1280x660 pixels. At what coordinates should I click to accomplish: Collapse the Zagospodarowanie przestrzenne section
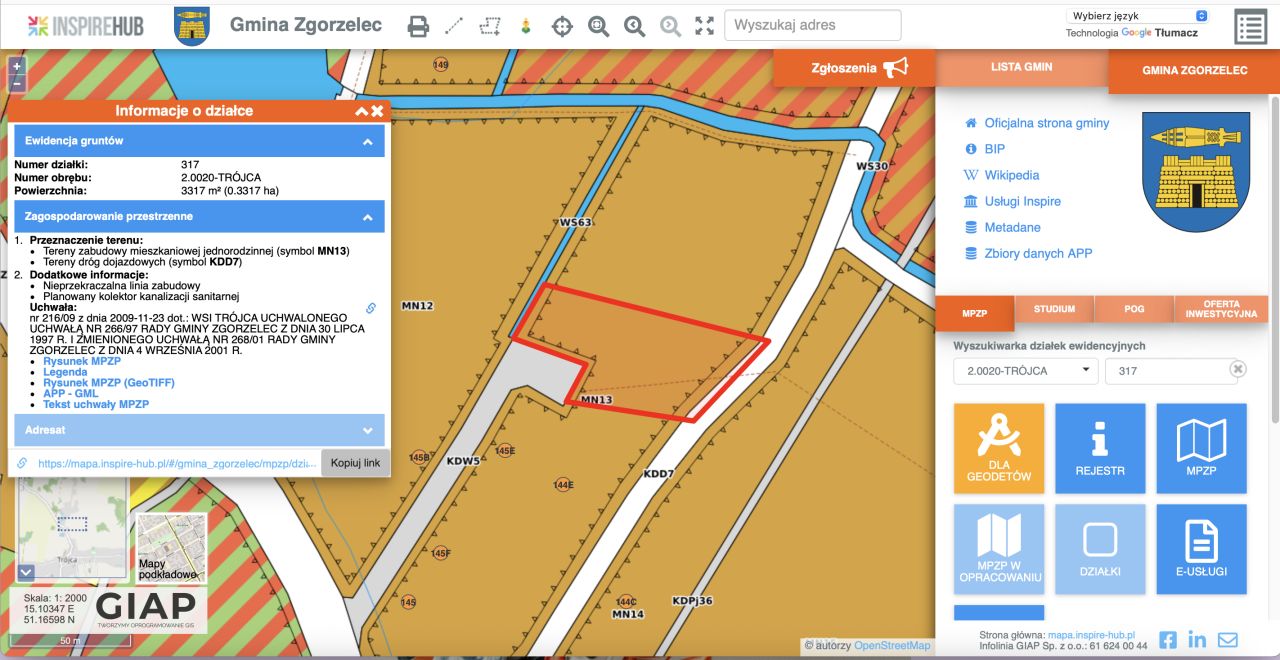[367, 216]
